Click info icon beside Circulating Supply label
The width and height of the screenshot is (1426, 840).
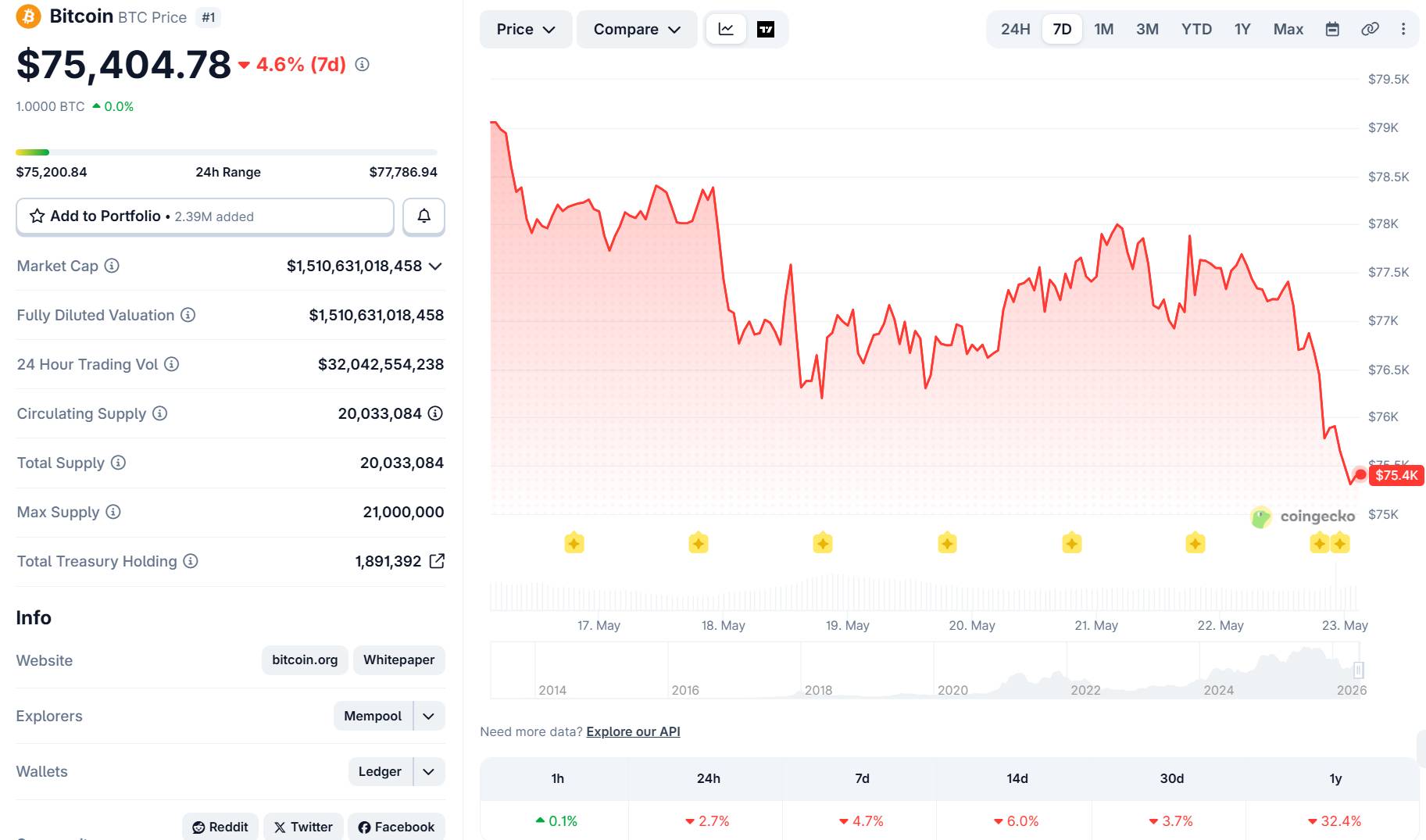click(x=159, y=413)
